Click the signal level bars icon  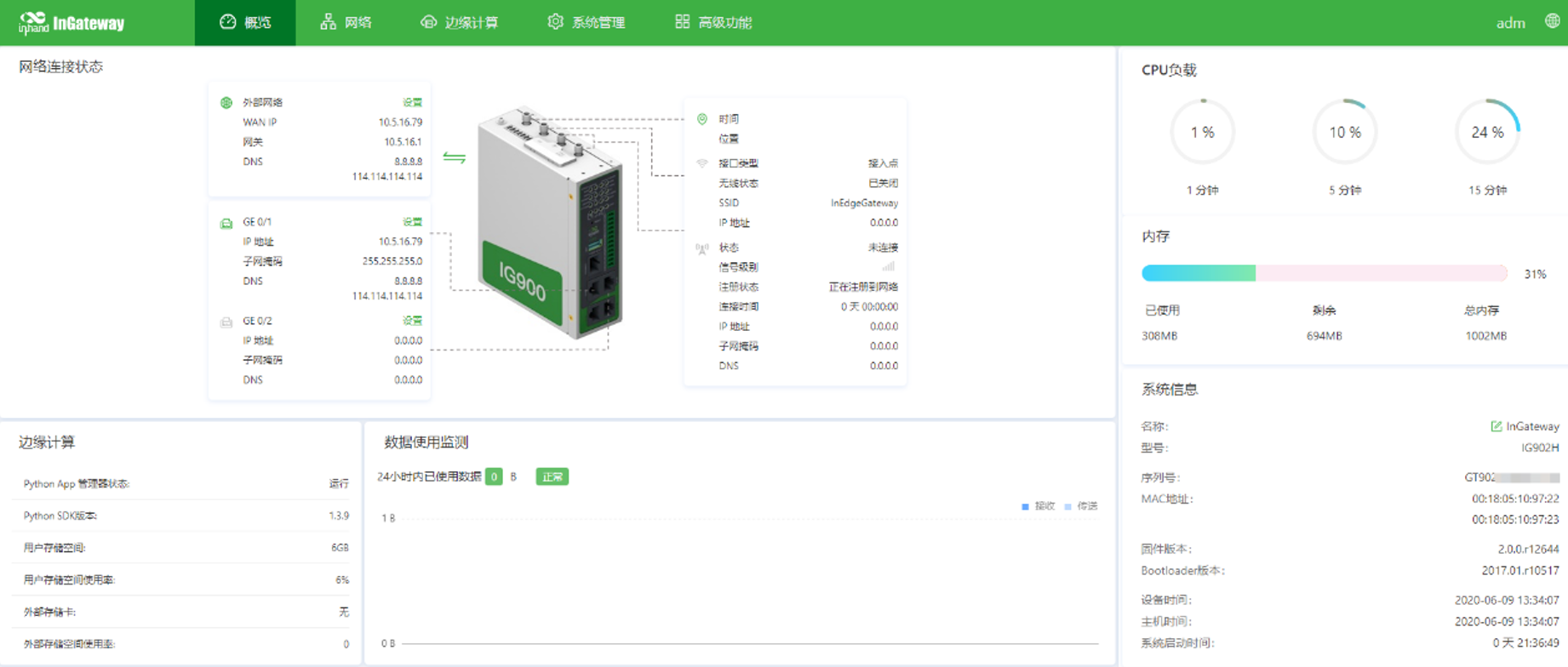[x=889, y=266]
